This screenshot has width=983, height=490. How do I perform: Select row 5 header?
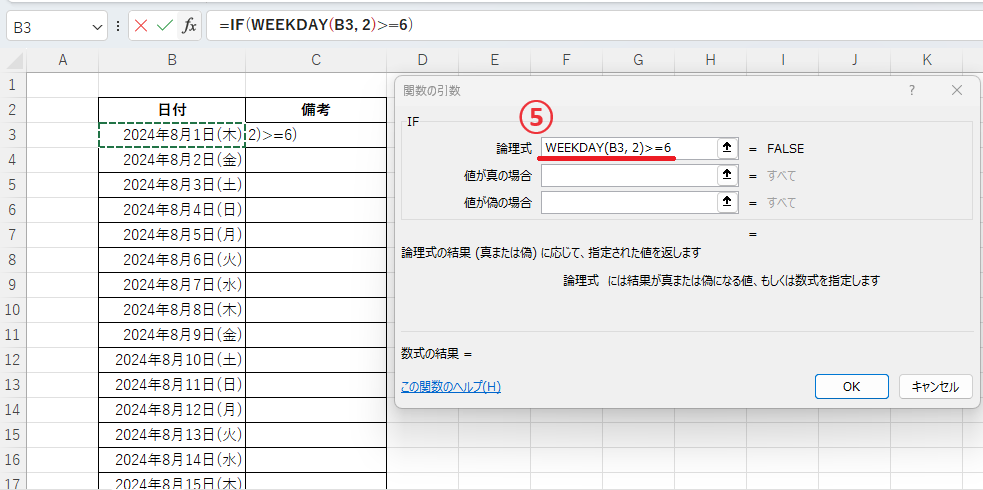point(13,185)
